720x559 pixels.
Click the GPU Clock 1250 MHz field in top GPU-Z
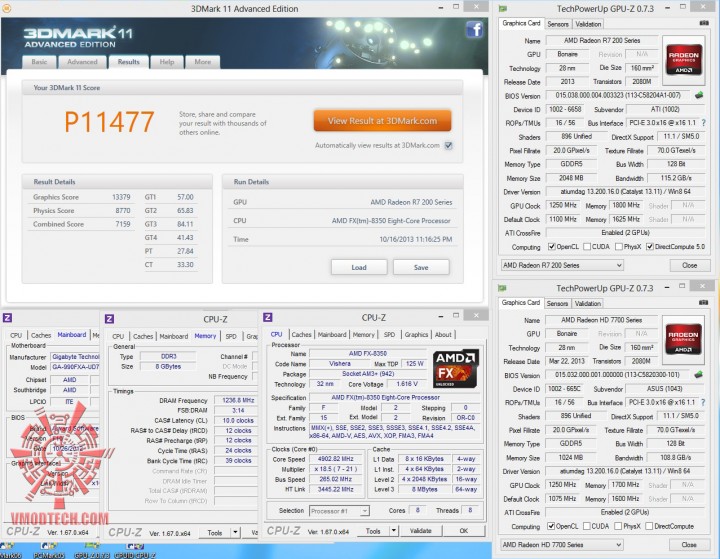coord(562,205)
